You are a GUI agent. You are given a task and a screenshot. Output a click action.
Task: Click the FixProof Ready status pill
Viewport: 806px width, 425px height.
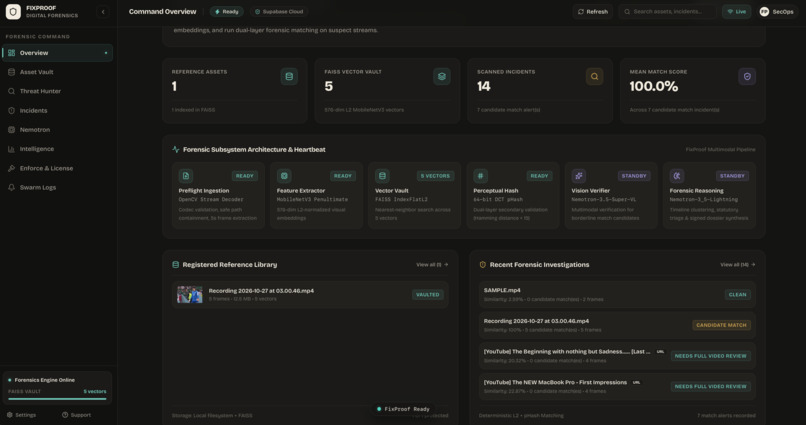[x=403, y=409]
